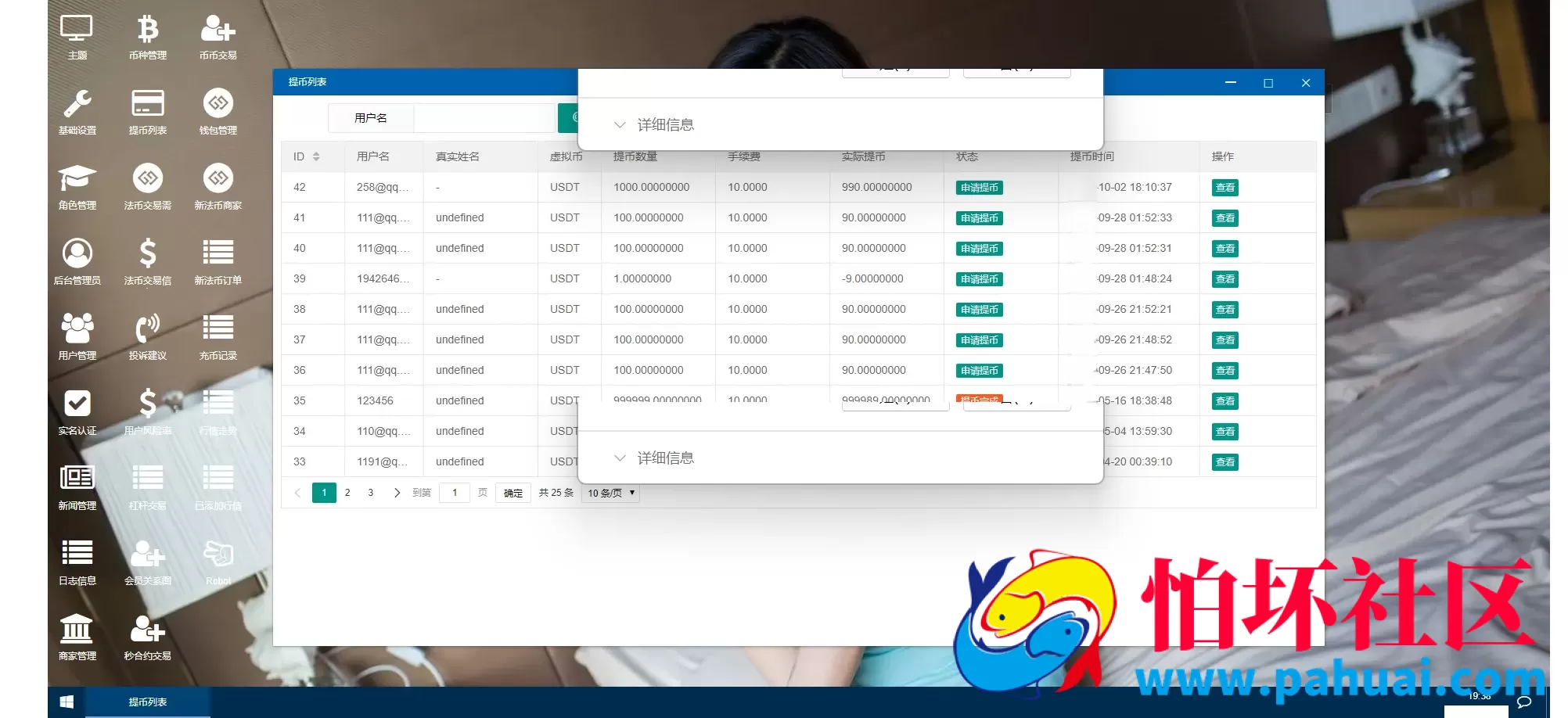Open the 实名认证 checkmark icon
The width and height of the screenshot is (1568, 718).
click(x=77, y=413)
